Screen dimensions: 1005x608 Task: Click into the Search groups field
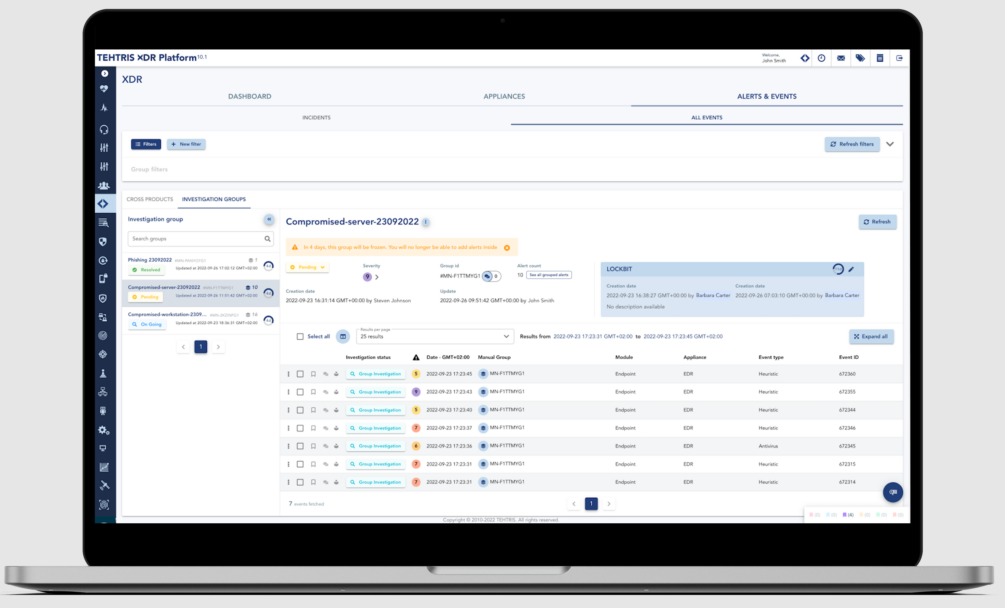200,238
